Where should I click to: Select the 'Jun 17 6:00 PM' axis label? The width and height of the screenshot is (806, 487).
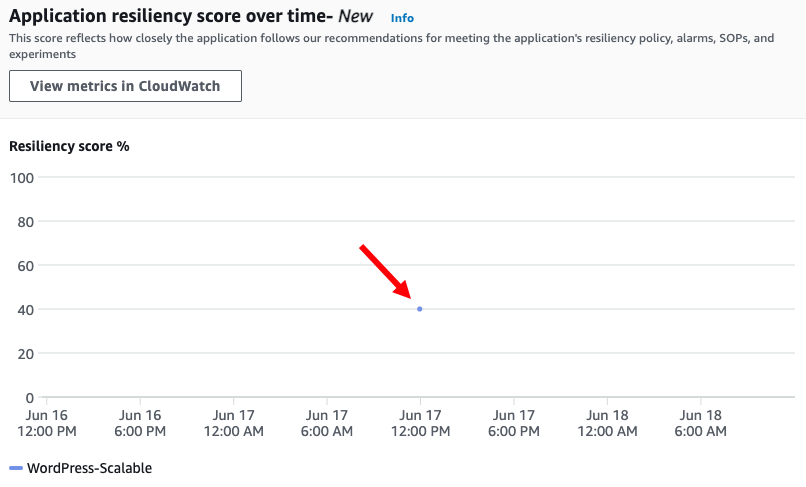tap(514, 423)
